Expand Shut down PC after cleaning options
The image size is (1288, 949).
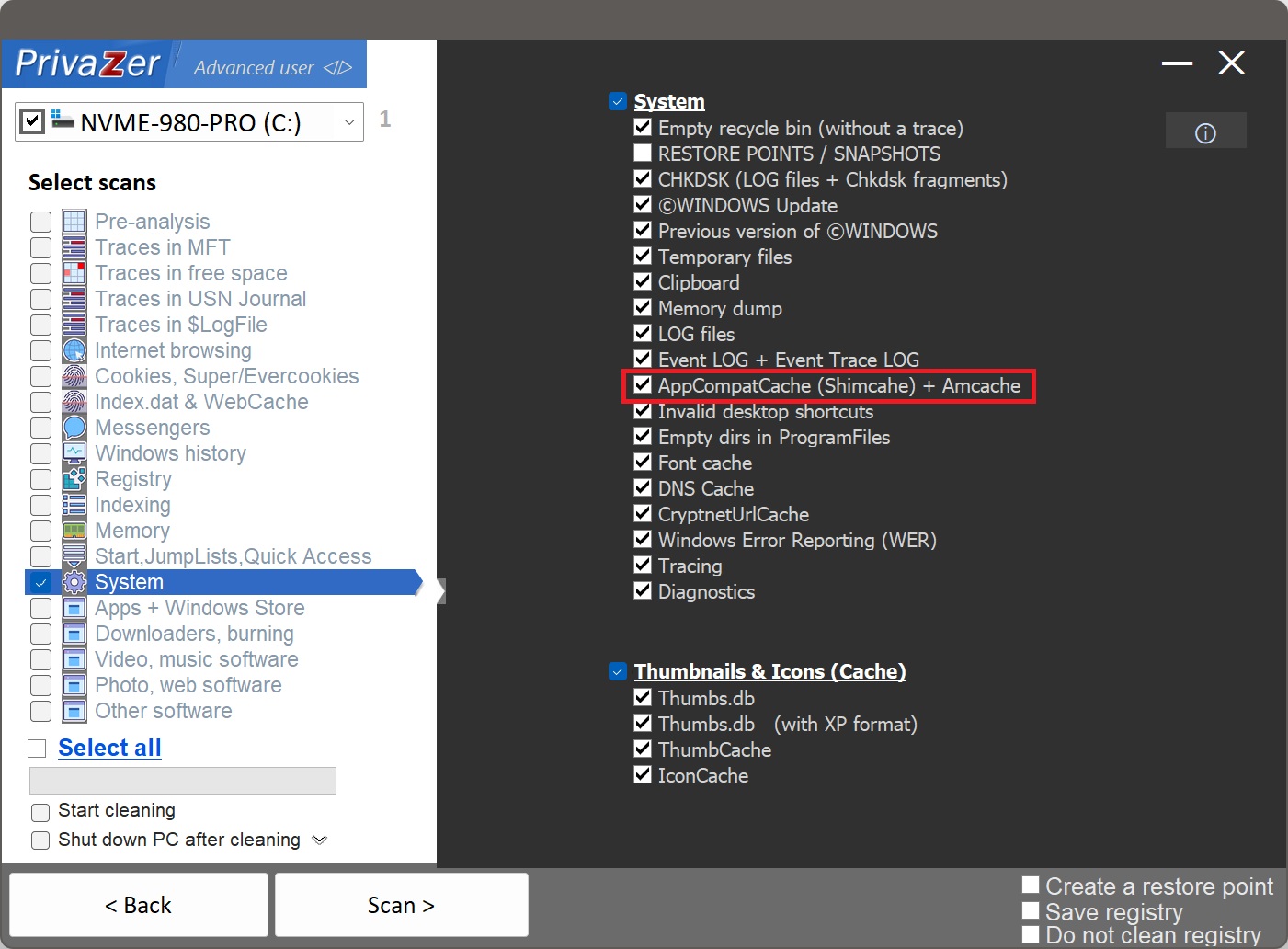point(320,840)
